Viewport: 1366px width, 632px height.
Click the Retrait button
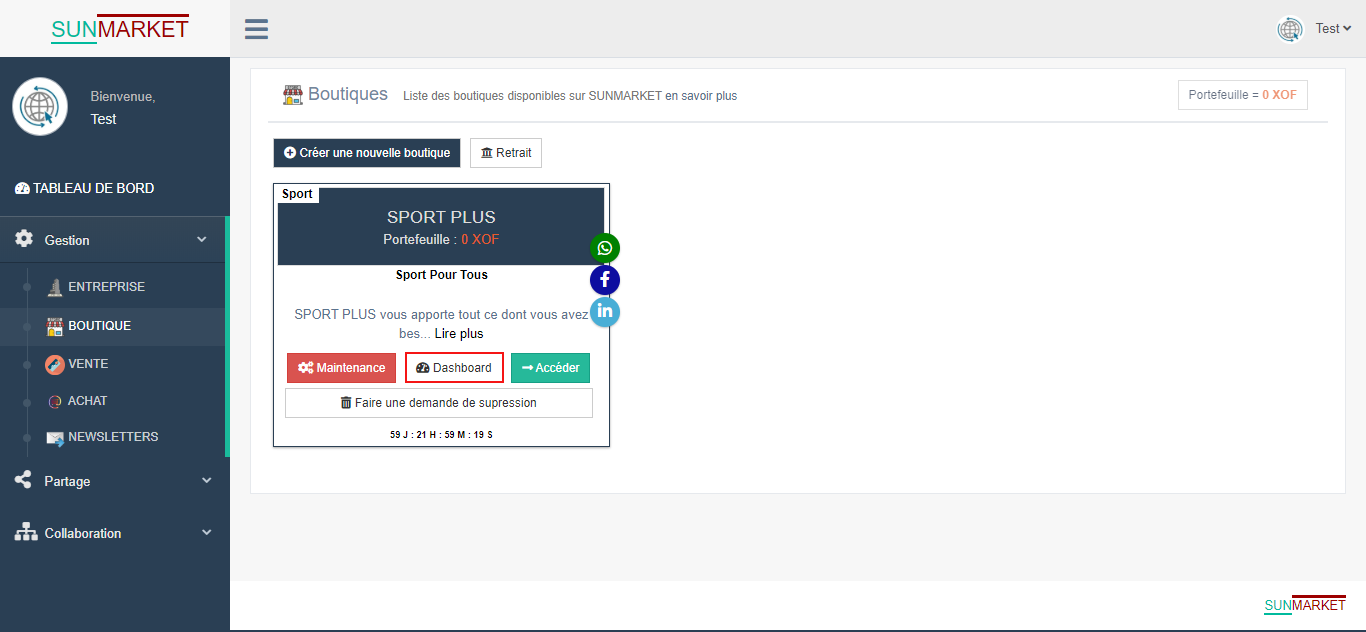(x=506, y=153)
